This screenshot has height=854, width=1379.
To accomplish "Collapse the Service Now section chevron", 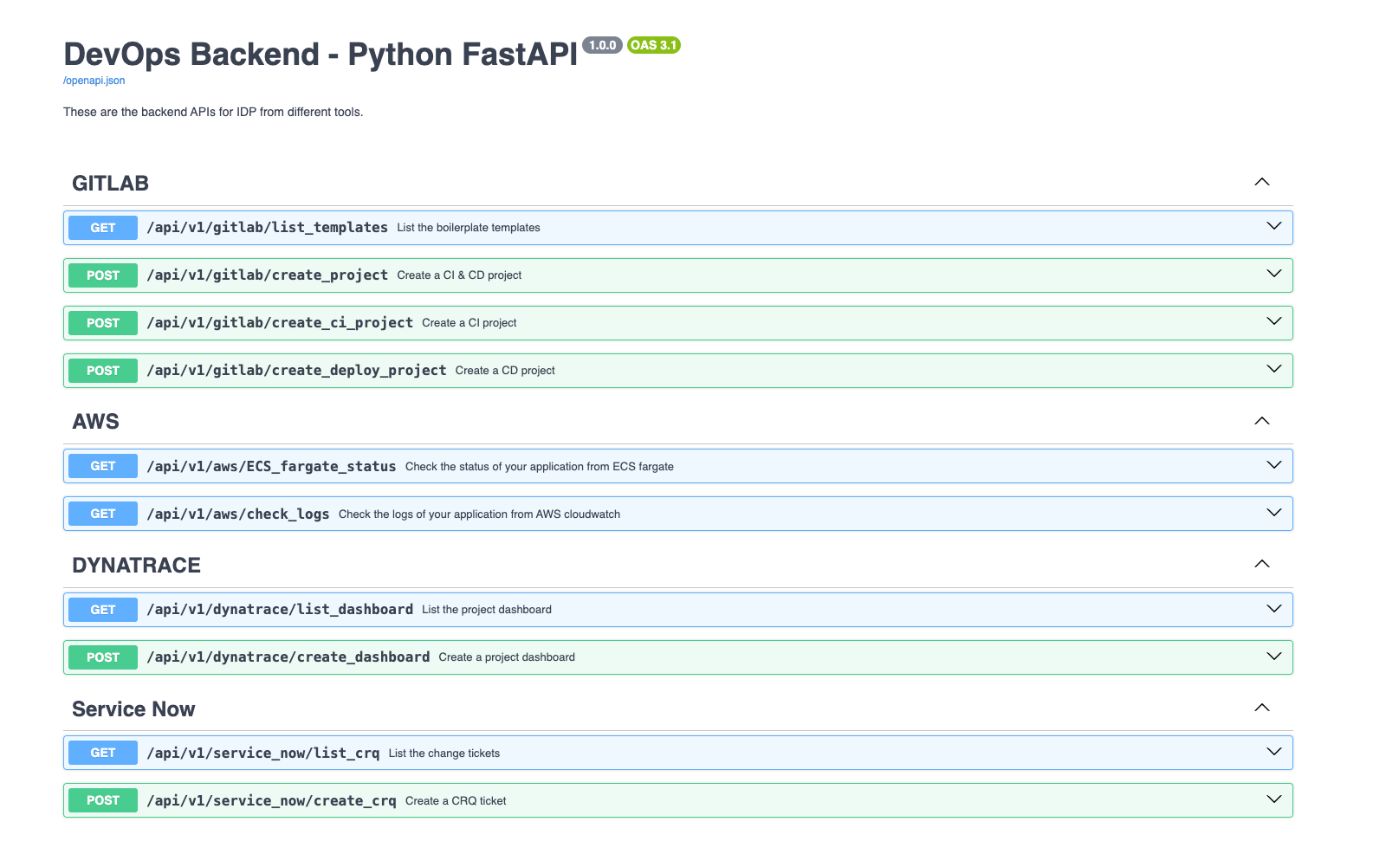I will pos(1262,708).
